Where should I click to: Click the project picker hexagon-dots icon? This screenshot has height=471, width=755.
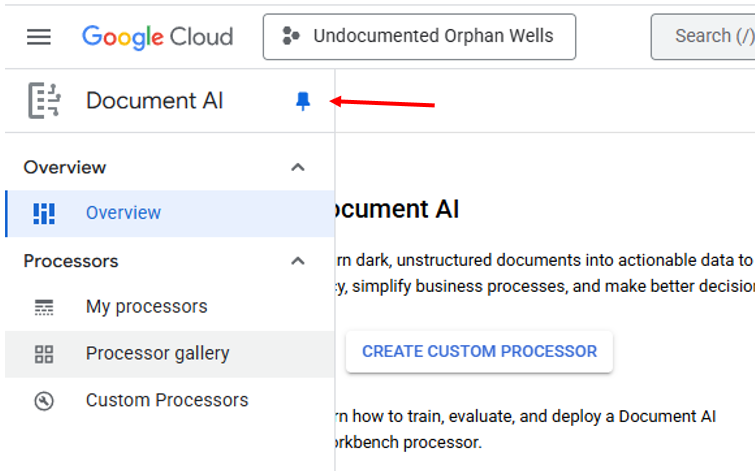click(x=291, y=37)
